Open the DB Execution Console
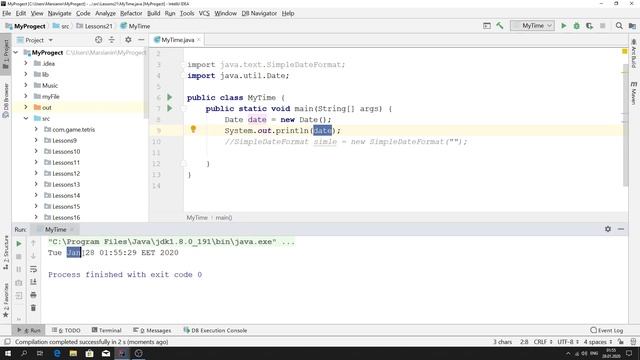 click(215, 330)
